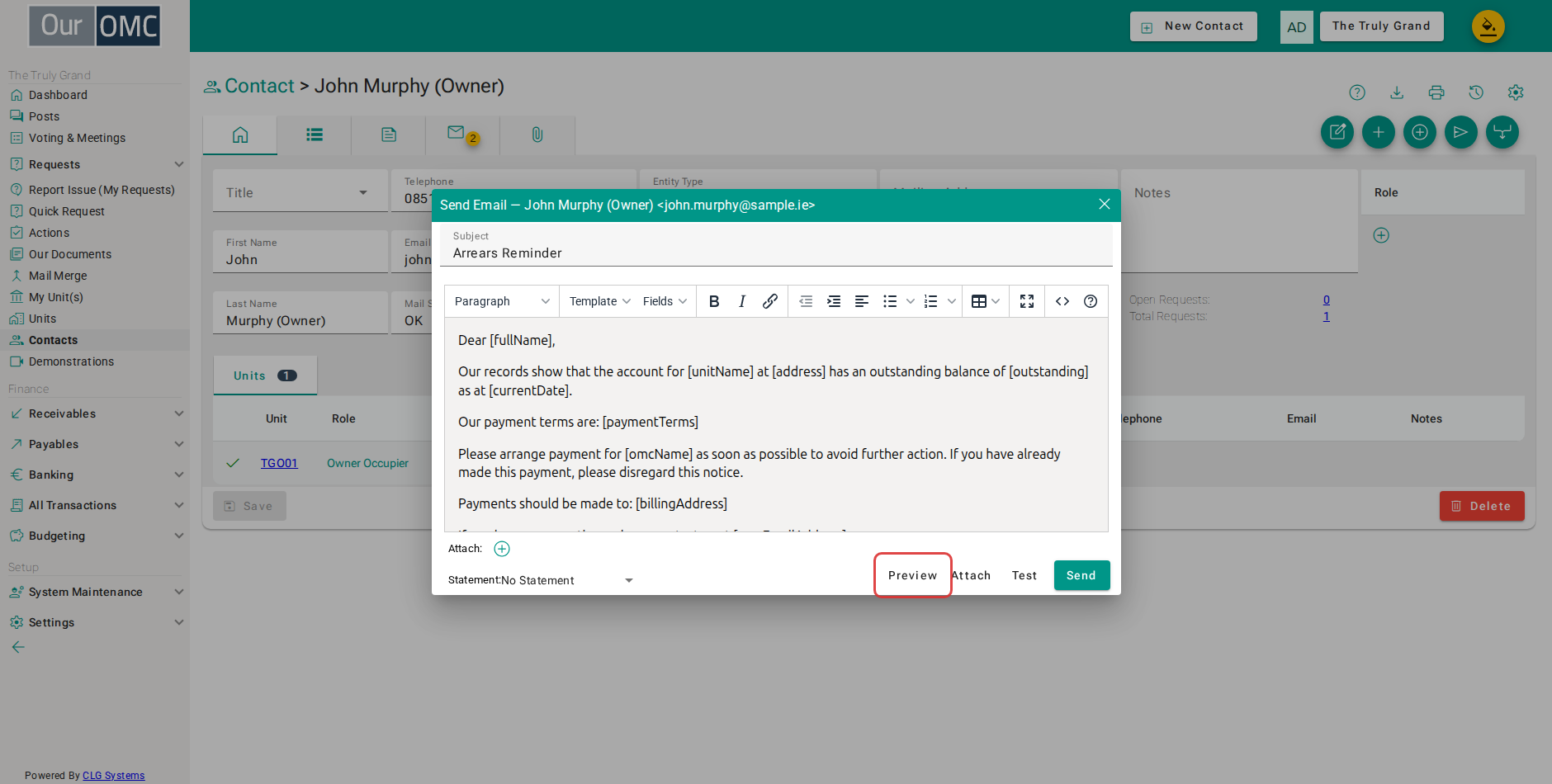Screen dimensions: 1552x784
Task: Open the home tab of contact
Action: pos(240,135)
